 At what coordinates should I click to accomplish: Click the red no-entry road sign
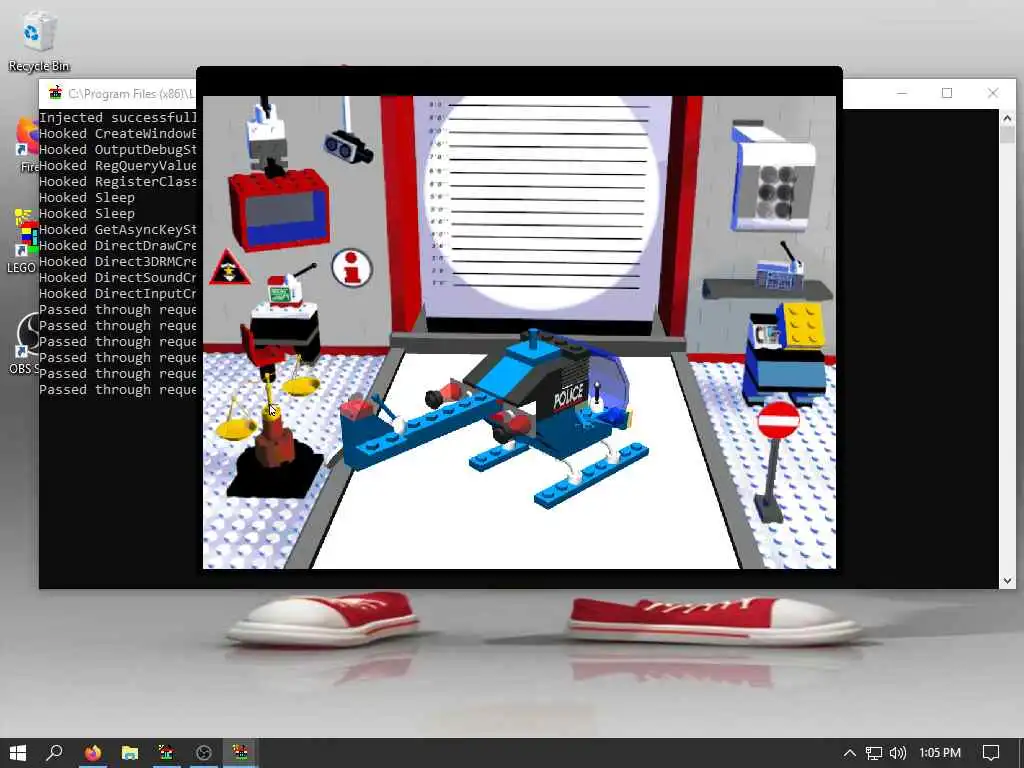(778, 420)
